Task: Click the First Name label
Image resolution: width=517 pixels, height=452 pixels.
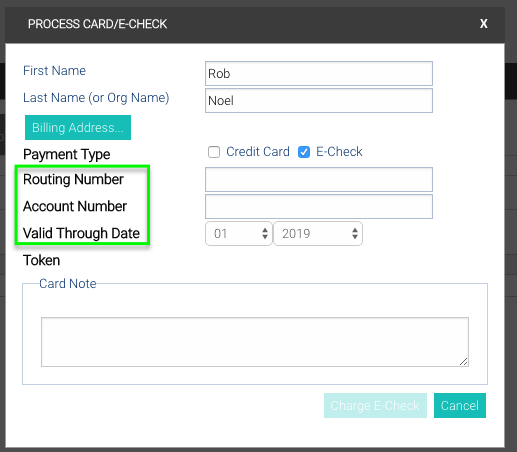Action: [54, 71]
